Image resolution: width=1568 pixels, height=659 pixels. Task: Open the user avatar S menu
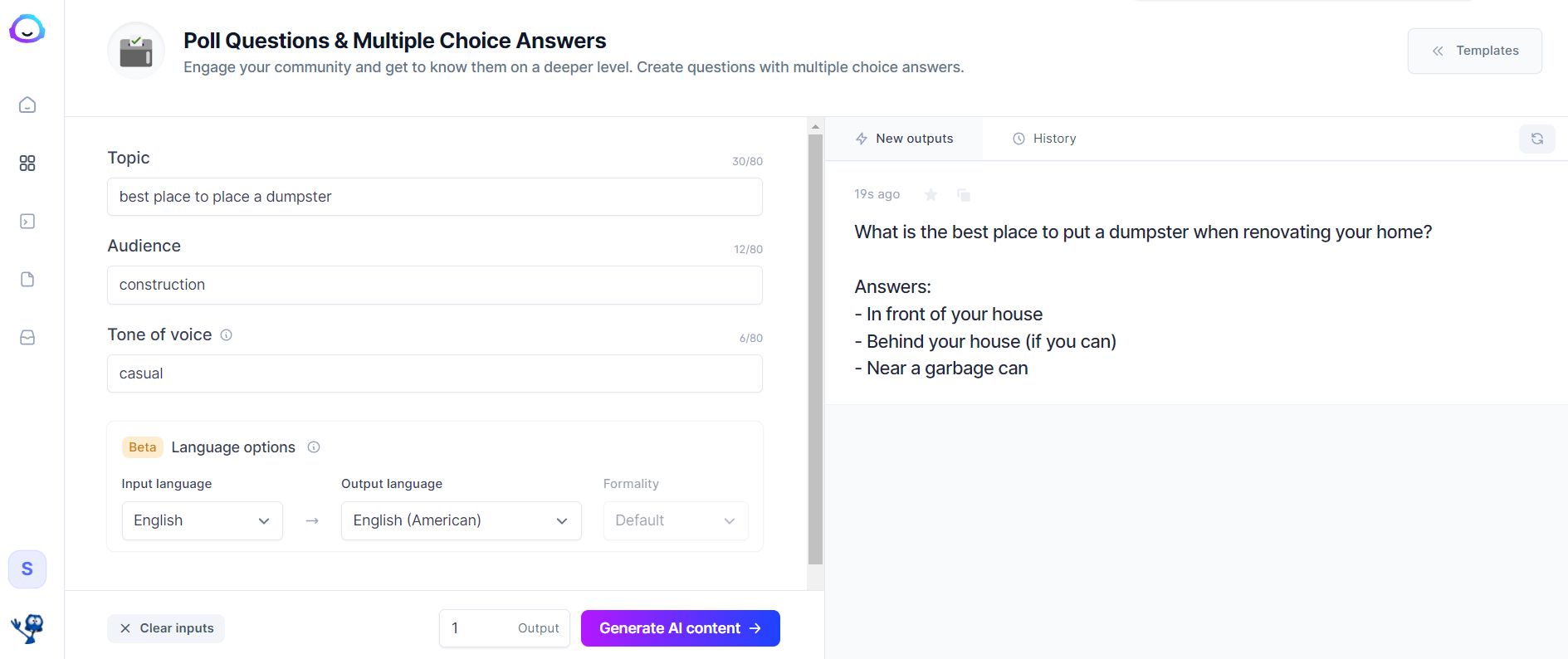point(27,569)
